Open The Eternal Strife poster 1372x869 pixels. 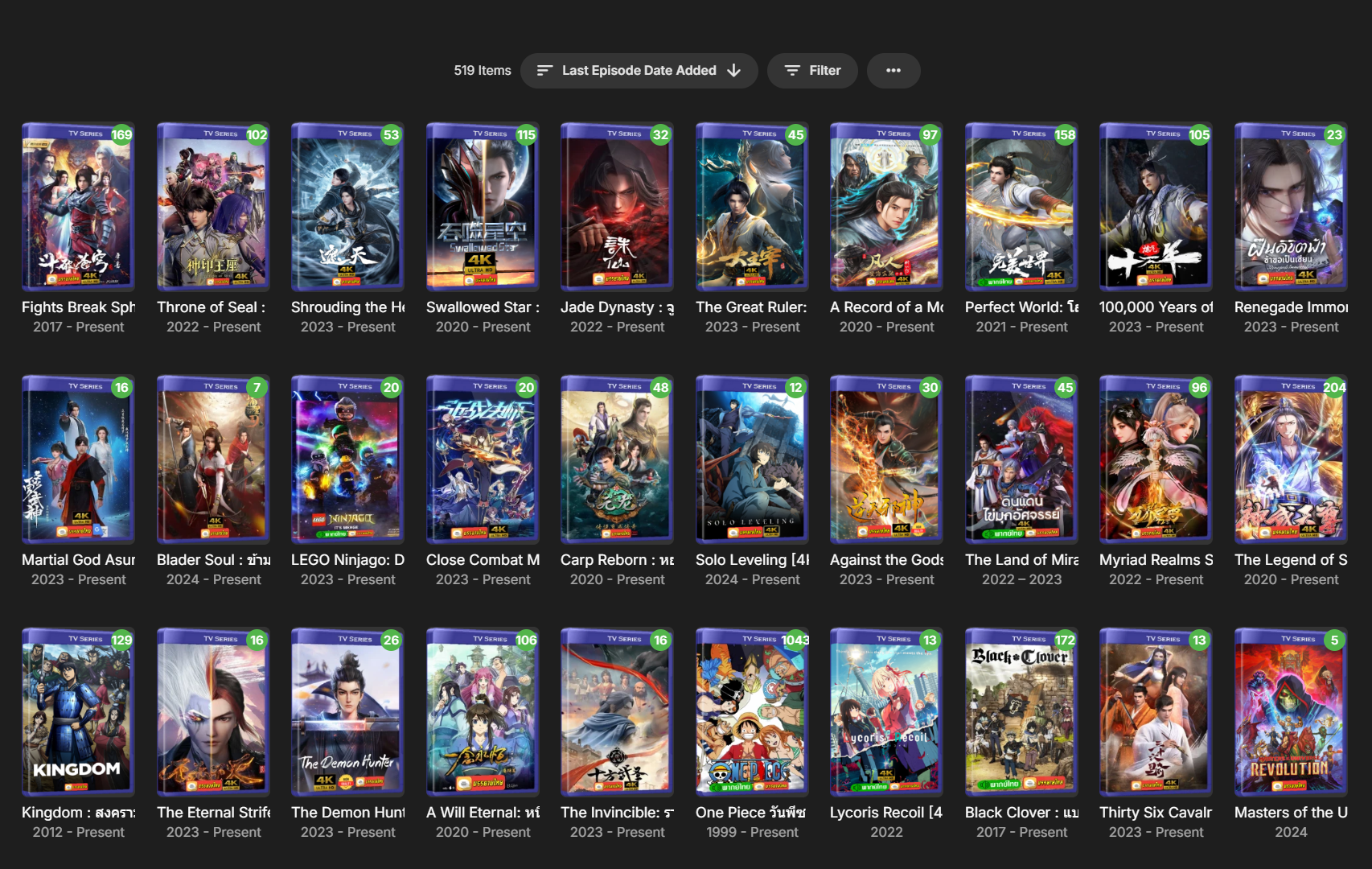pos(213,712)
